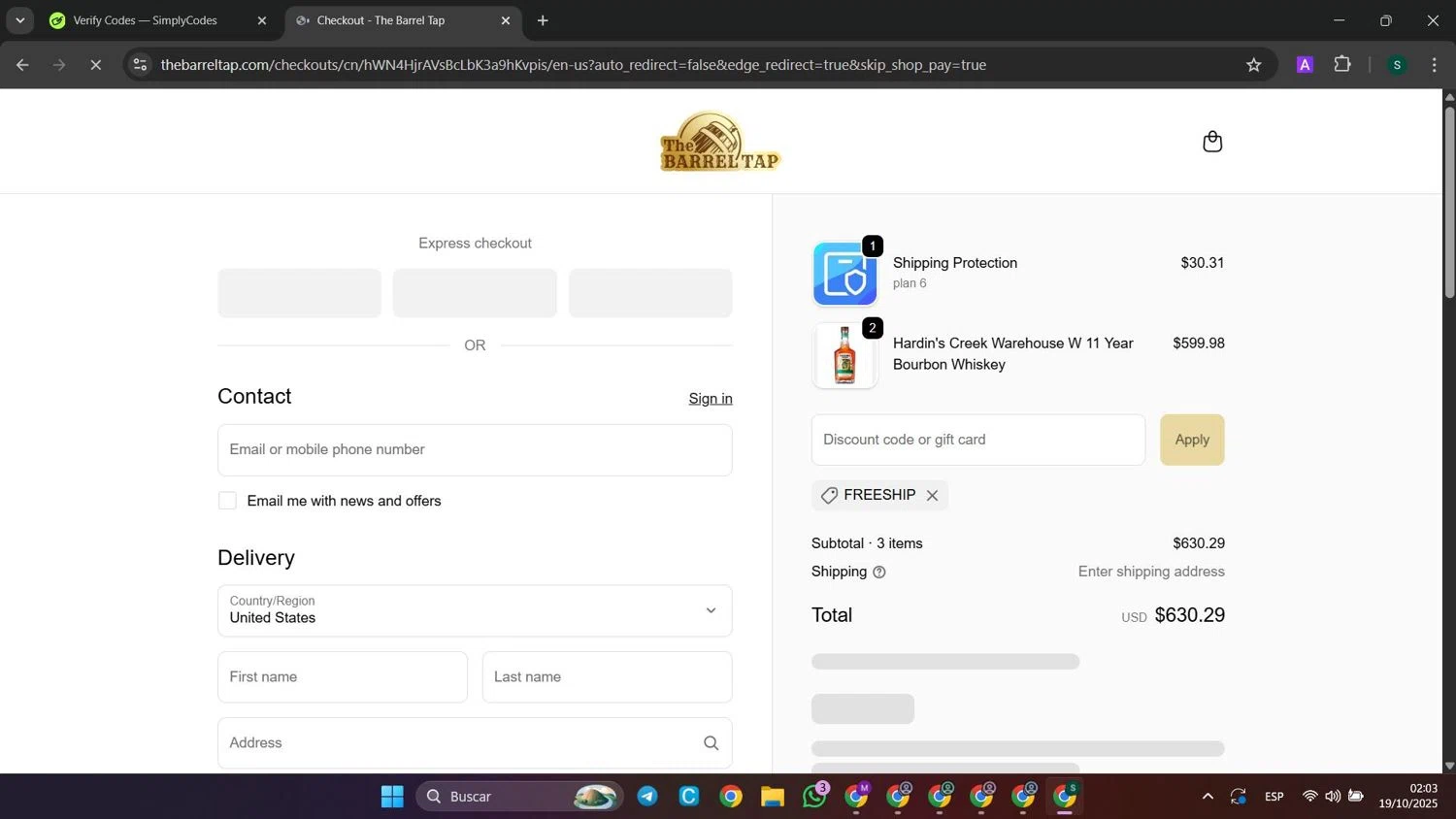Image resolution: width=1456 pixels, height=819 pixels.
Task: Expand the Country/Region dropdown
Action: pyautogui.click(x=475, y=610)
